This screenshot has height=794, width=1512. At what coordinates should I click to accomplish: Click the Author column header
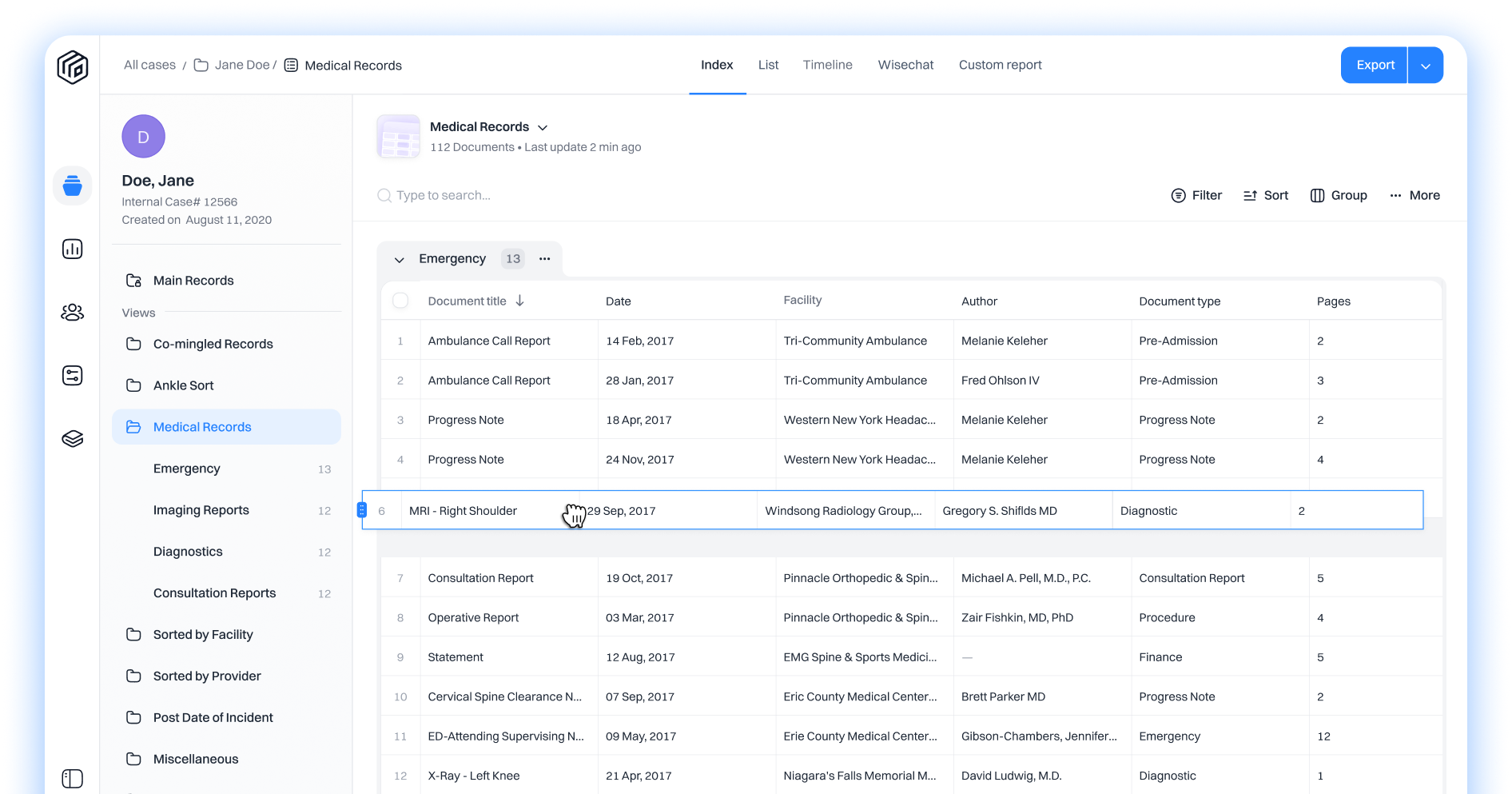tap(979, 301)
